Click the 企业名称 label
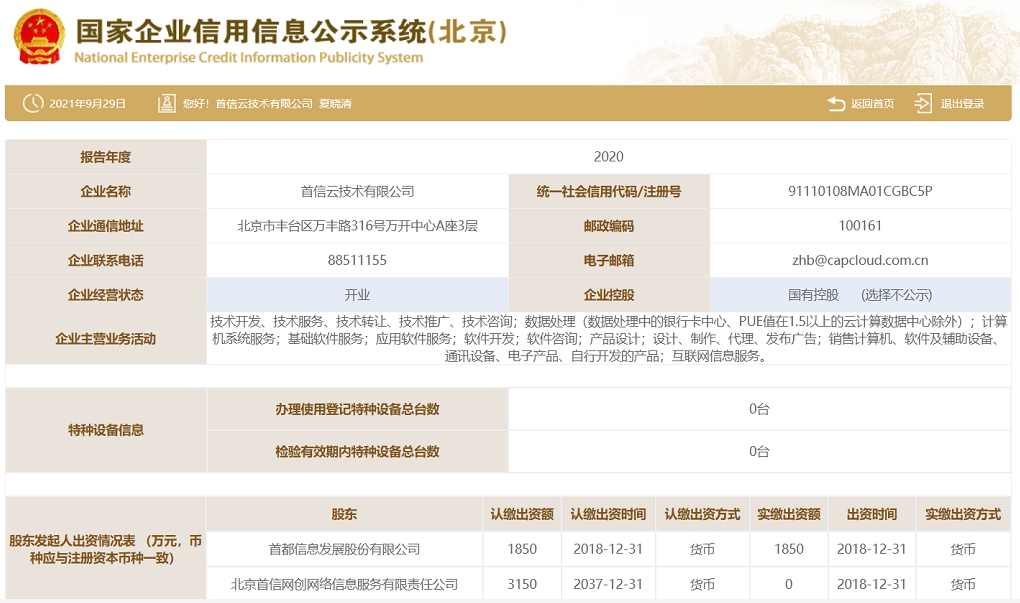The height and width of the screenshot is (603, 1020). click(105, 191)
